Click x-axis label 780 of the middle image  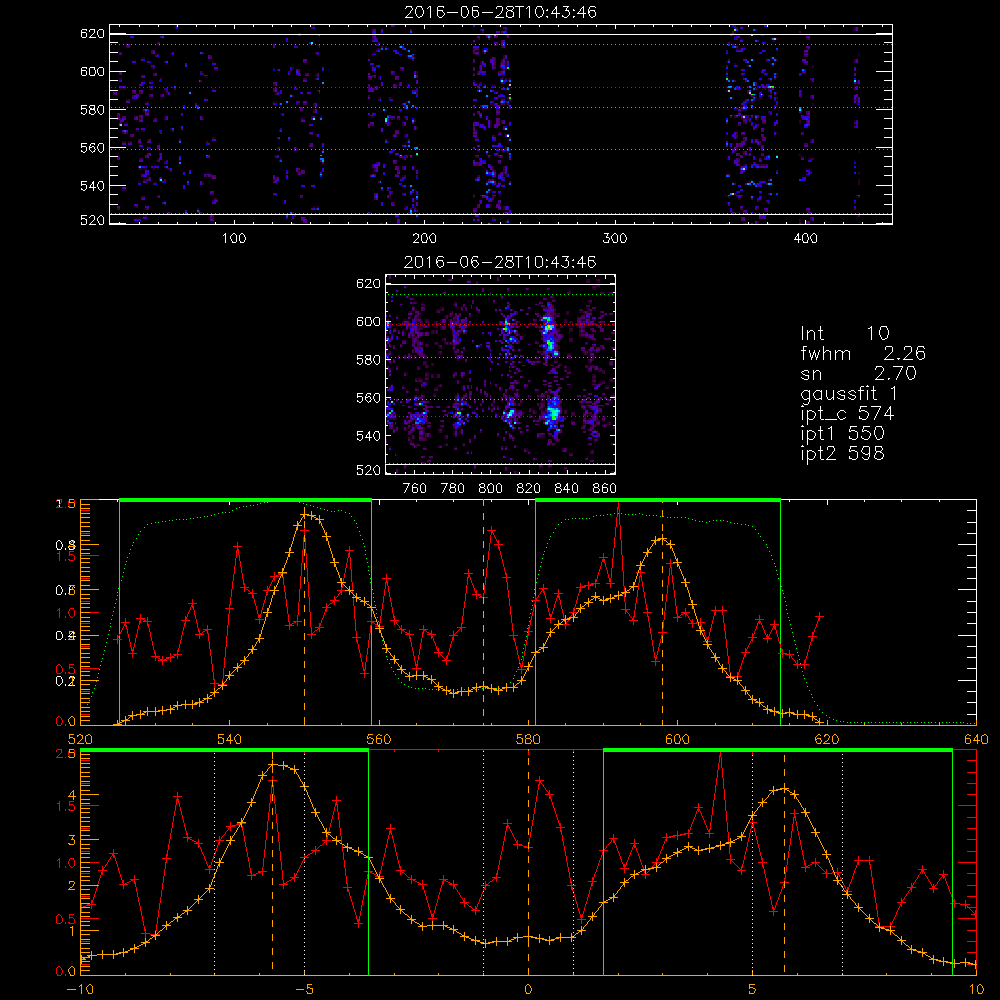[x=453, y=489]
